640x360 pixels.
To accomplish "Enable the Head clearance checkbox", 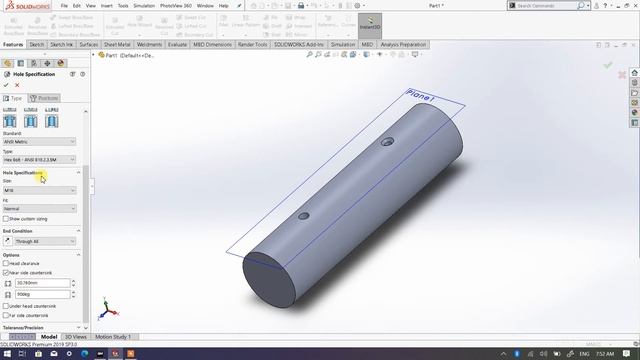I will click(x=6, y=263).
